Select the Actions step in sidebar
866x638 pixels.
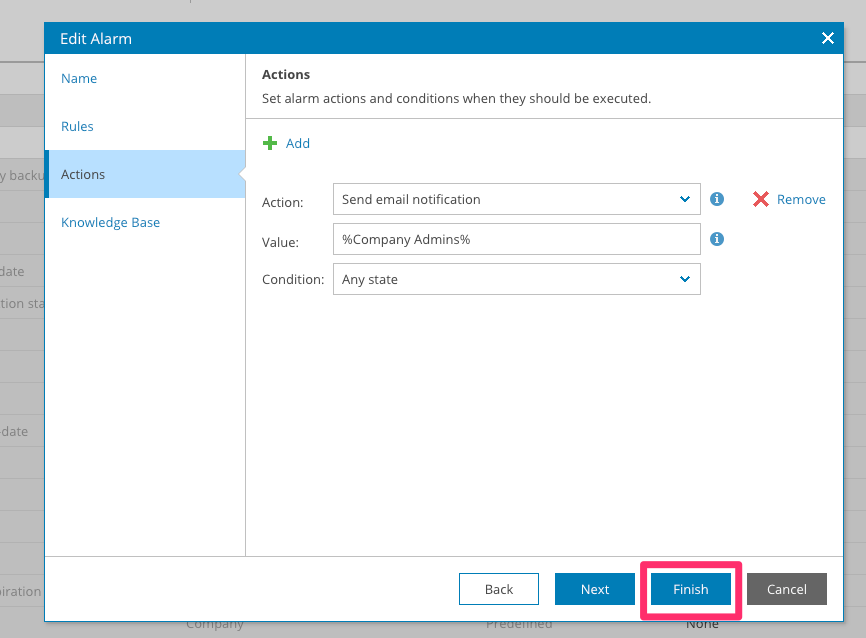(x=83, y=174)
